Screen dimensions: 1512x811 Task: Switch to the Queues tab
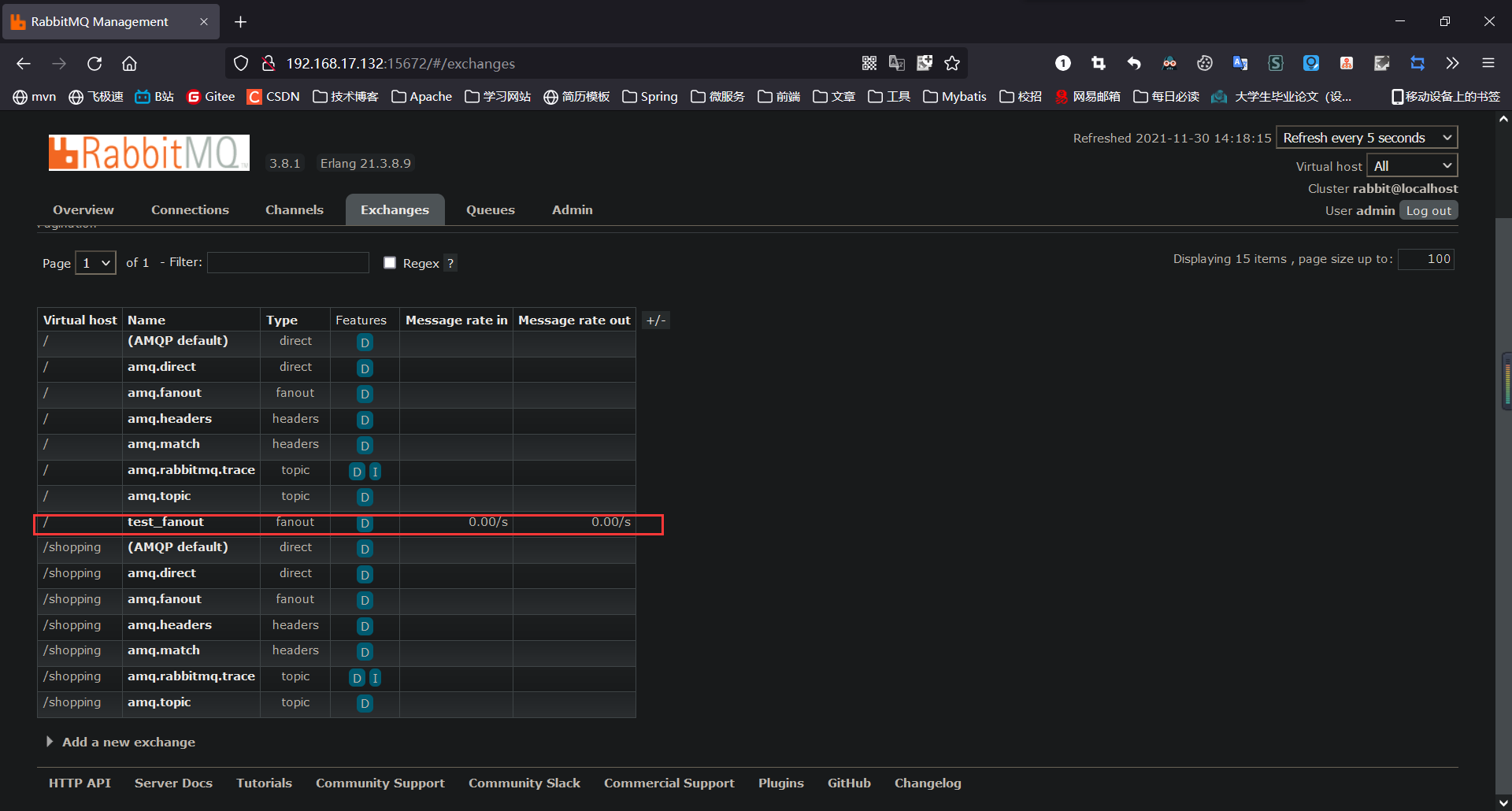click(x=491, y=209)
